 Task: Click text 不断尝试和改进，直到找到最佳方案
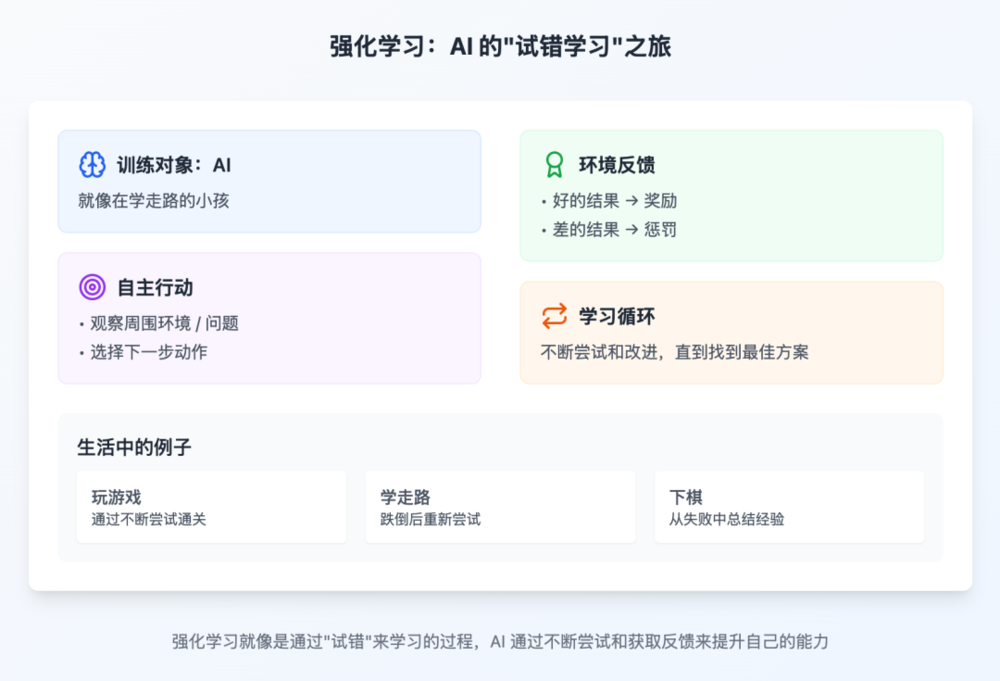[675, 352]
